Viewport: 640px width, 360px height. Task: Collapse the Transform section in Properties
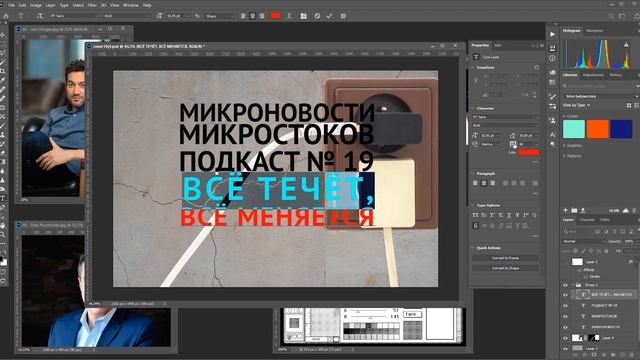coord(473,67)
